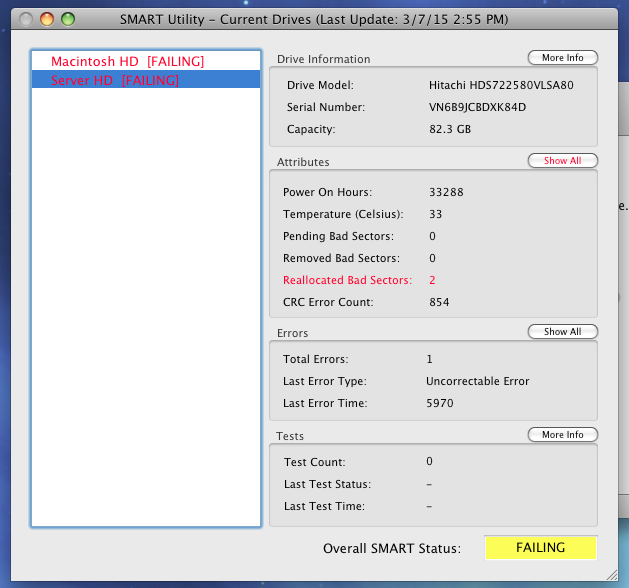Click the green zoom window button

coord(68,19)
